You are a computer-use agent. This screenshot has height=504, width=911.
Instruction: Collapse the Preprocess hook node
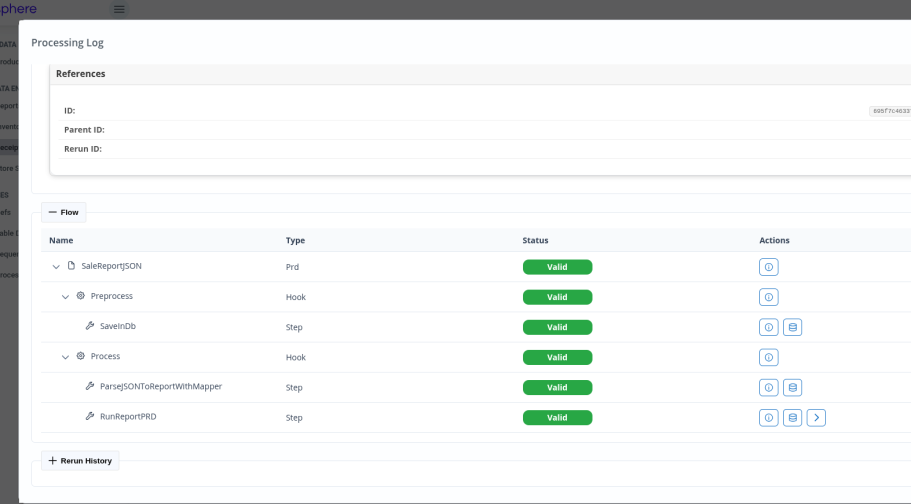[66, 297]
